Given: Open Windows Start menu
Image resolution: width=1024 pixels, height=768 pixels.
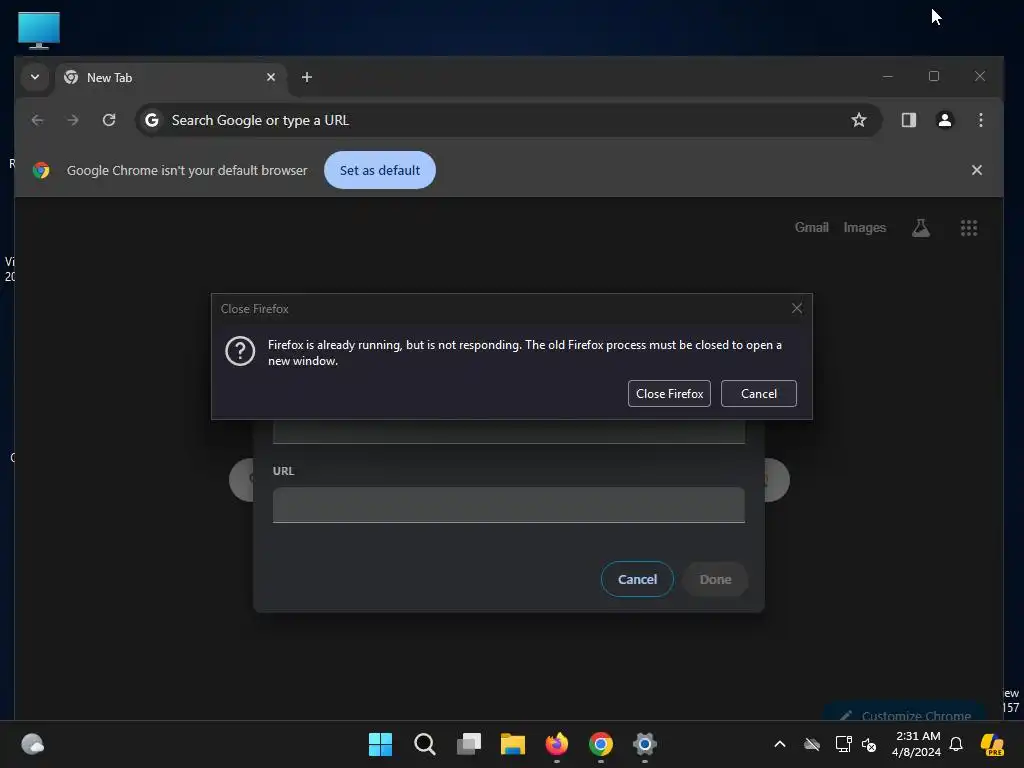Looking at the screenshot, I should pos(380,744).
